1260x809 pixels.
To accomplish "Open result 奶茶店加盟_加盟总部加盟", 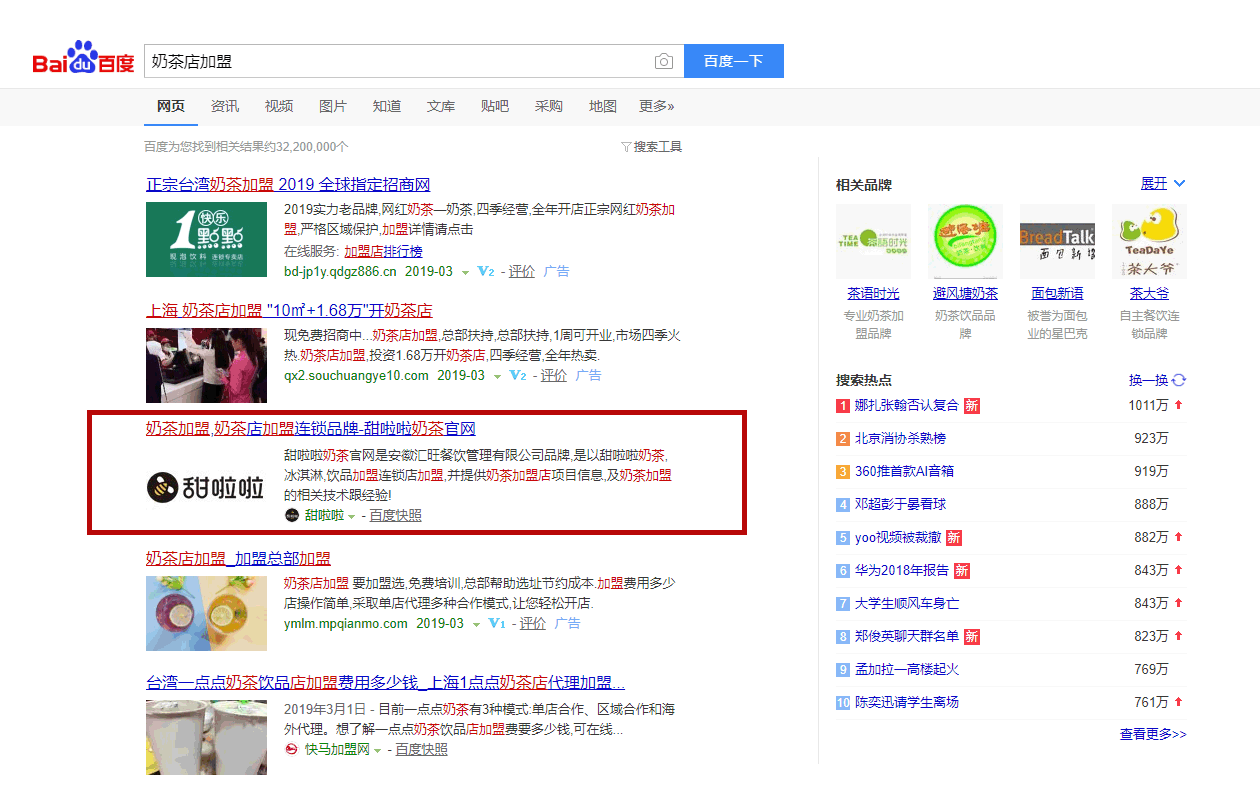I will tap(238, 558).
